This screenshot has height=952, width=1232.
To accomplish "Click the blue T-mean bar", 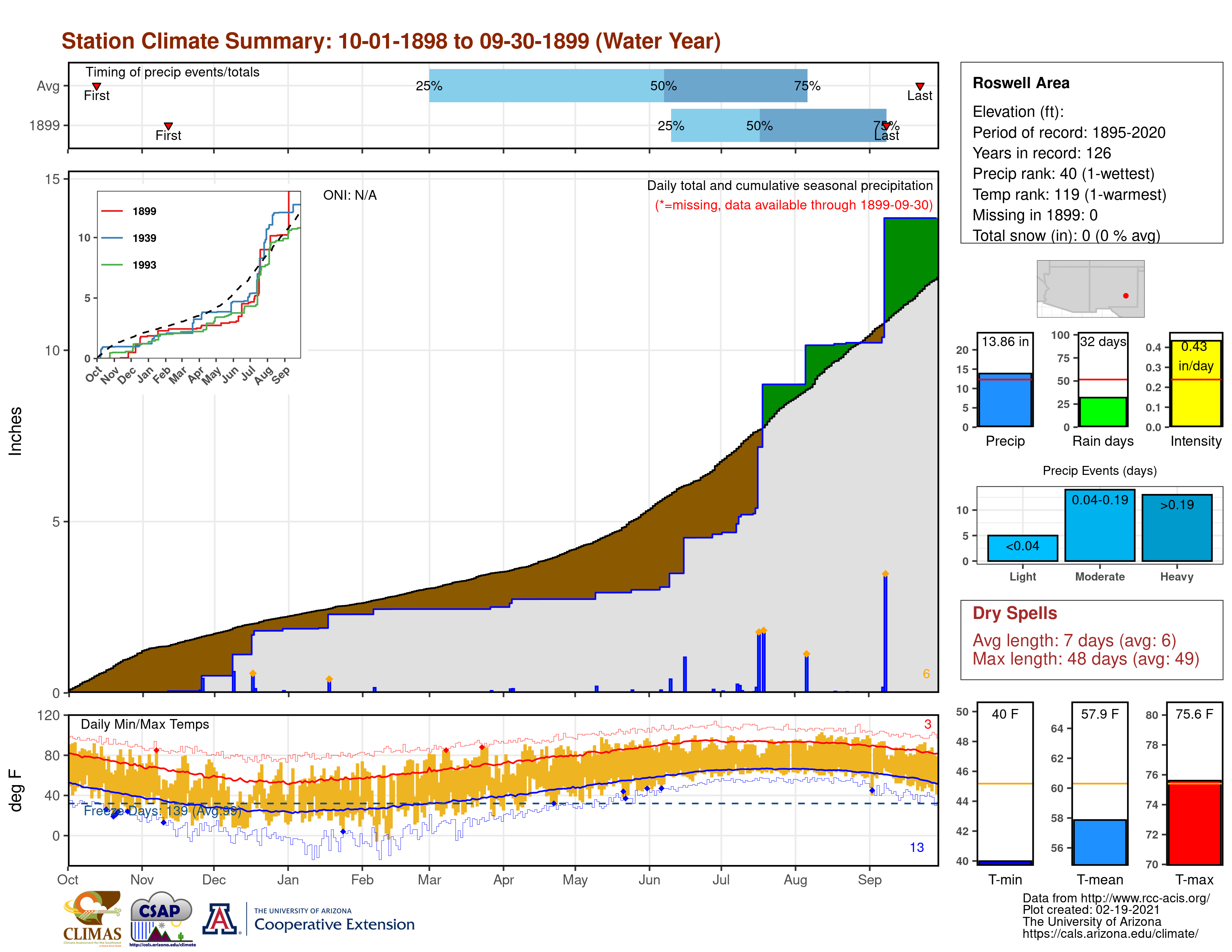I will 1099,842.
